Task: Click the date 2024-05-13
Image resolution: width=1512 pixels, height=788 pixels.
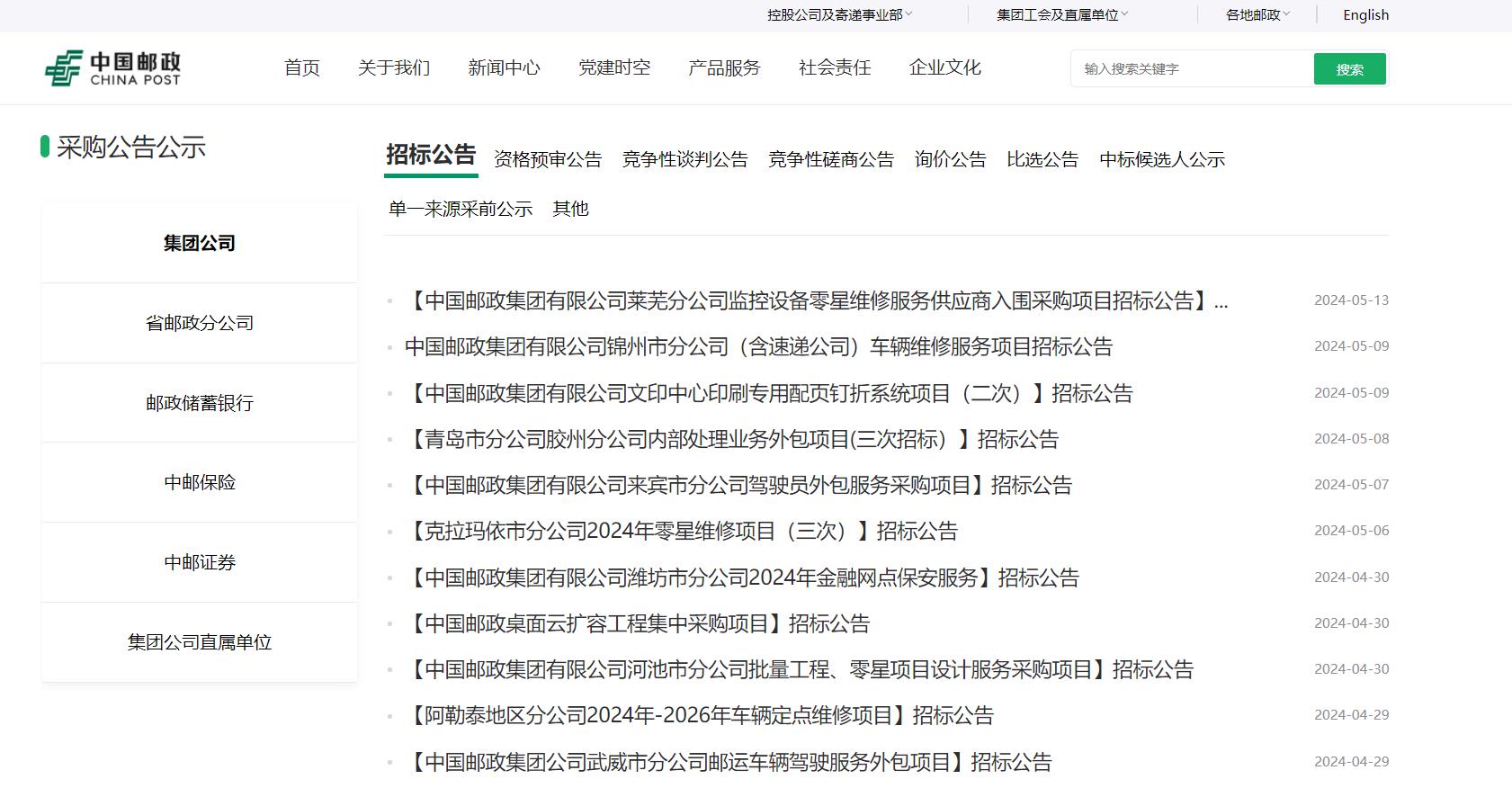Action: 1351,300
